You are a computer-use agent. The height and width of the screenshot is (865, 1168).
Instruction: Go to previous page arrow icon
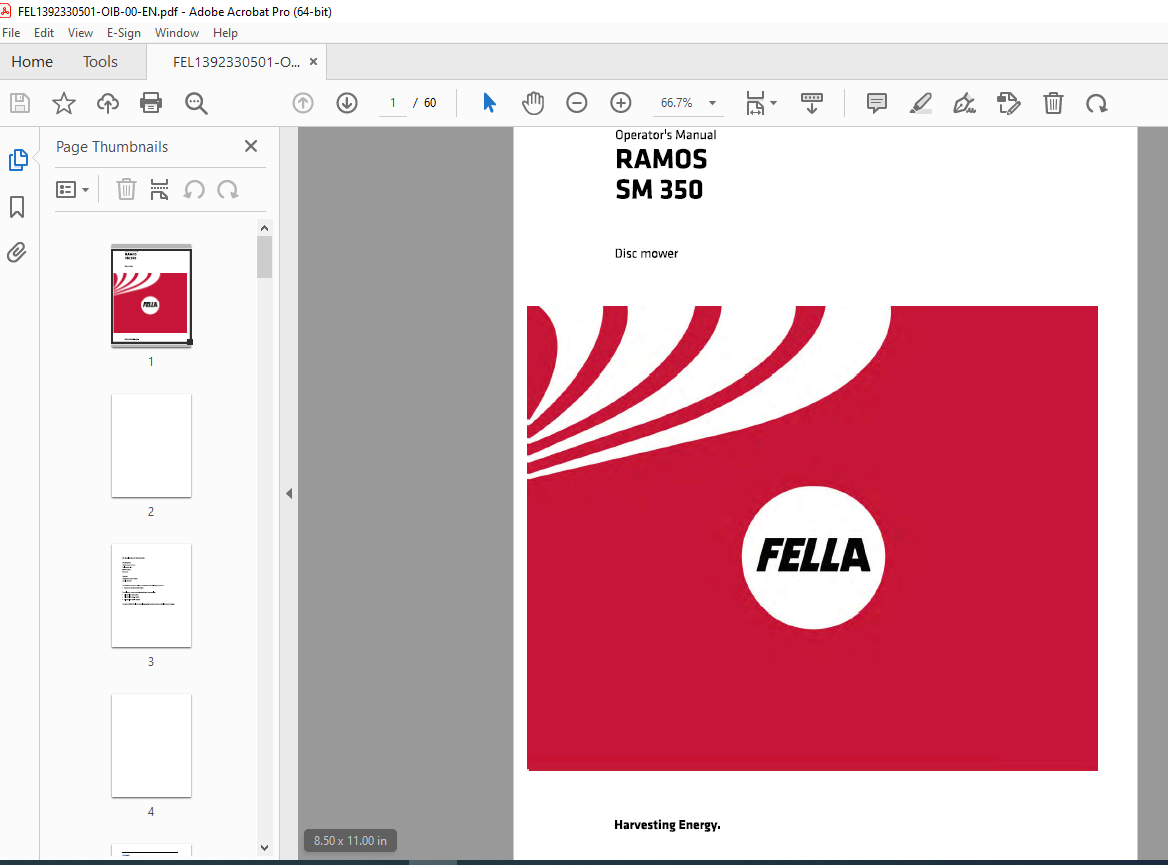(x=303, y=103)
